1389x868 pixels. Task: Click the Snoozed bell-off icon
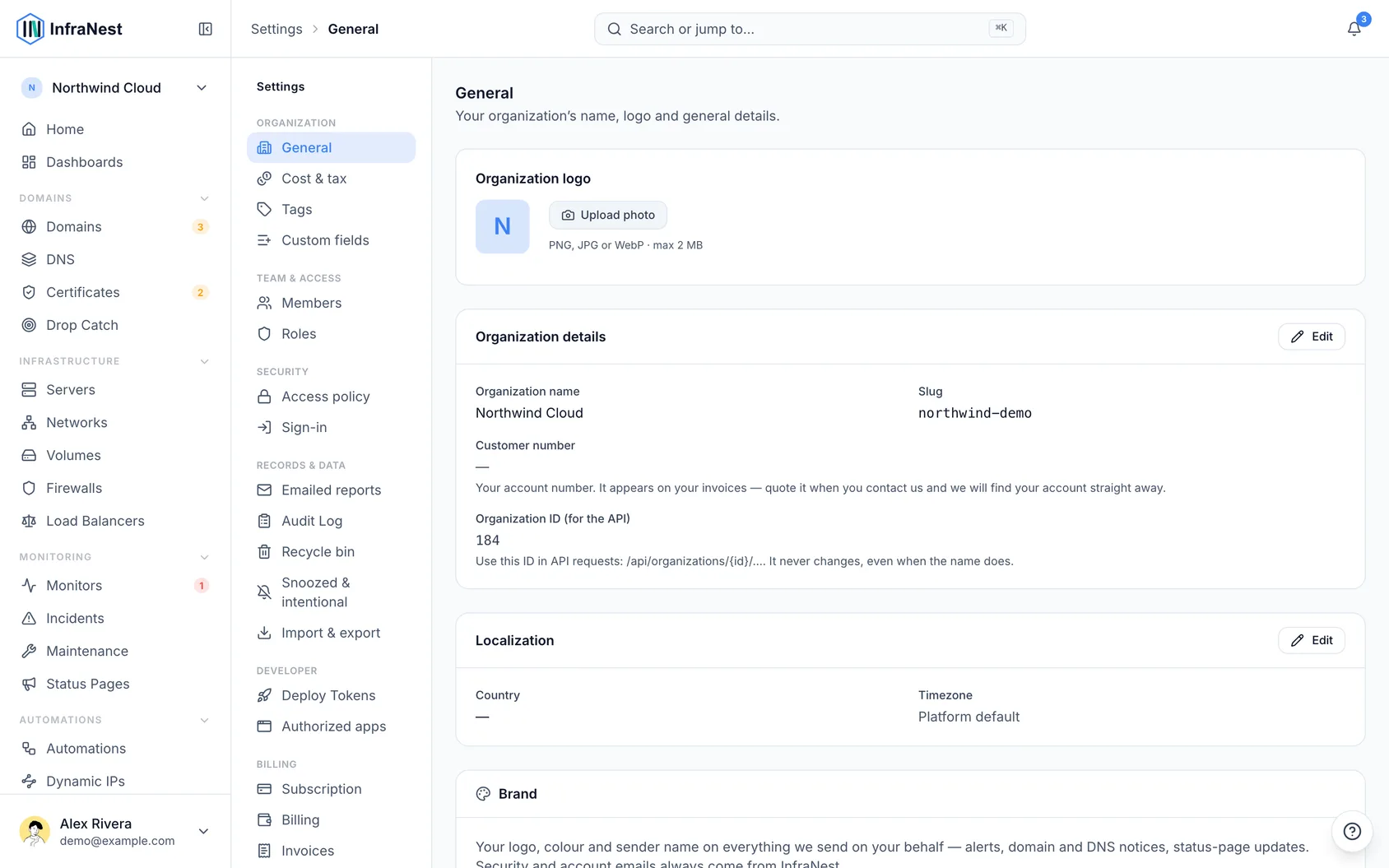point(264,592)
